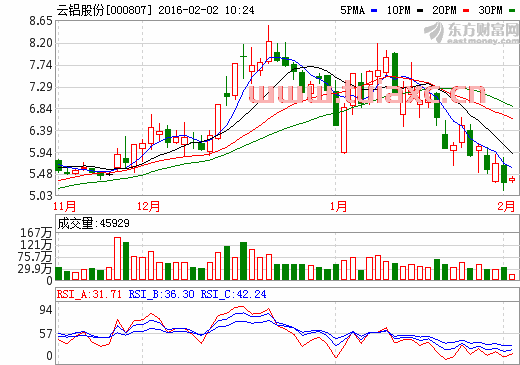Screen dimensions: 520x365
Task: Click the 6.84 price axis label
Action: [41, 109]
